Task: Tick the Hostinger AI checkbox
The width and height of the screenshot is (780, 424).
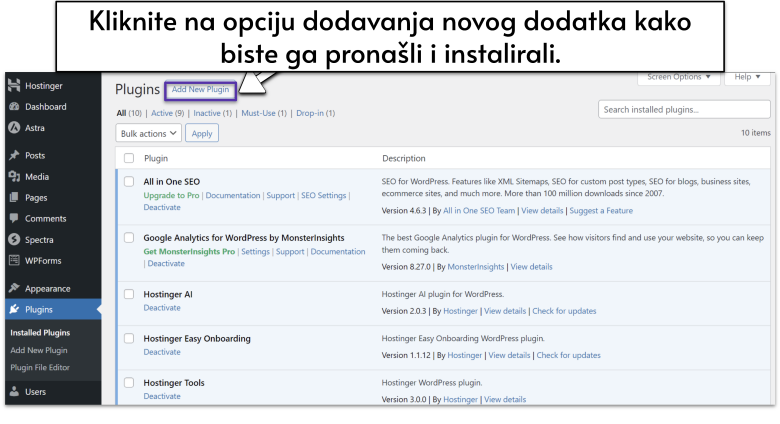Action: click(x=129, y=294)
